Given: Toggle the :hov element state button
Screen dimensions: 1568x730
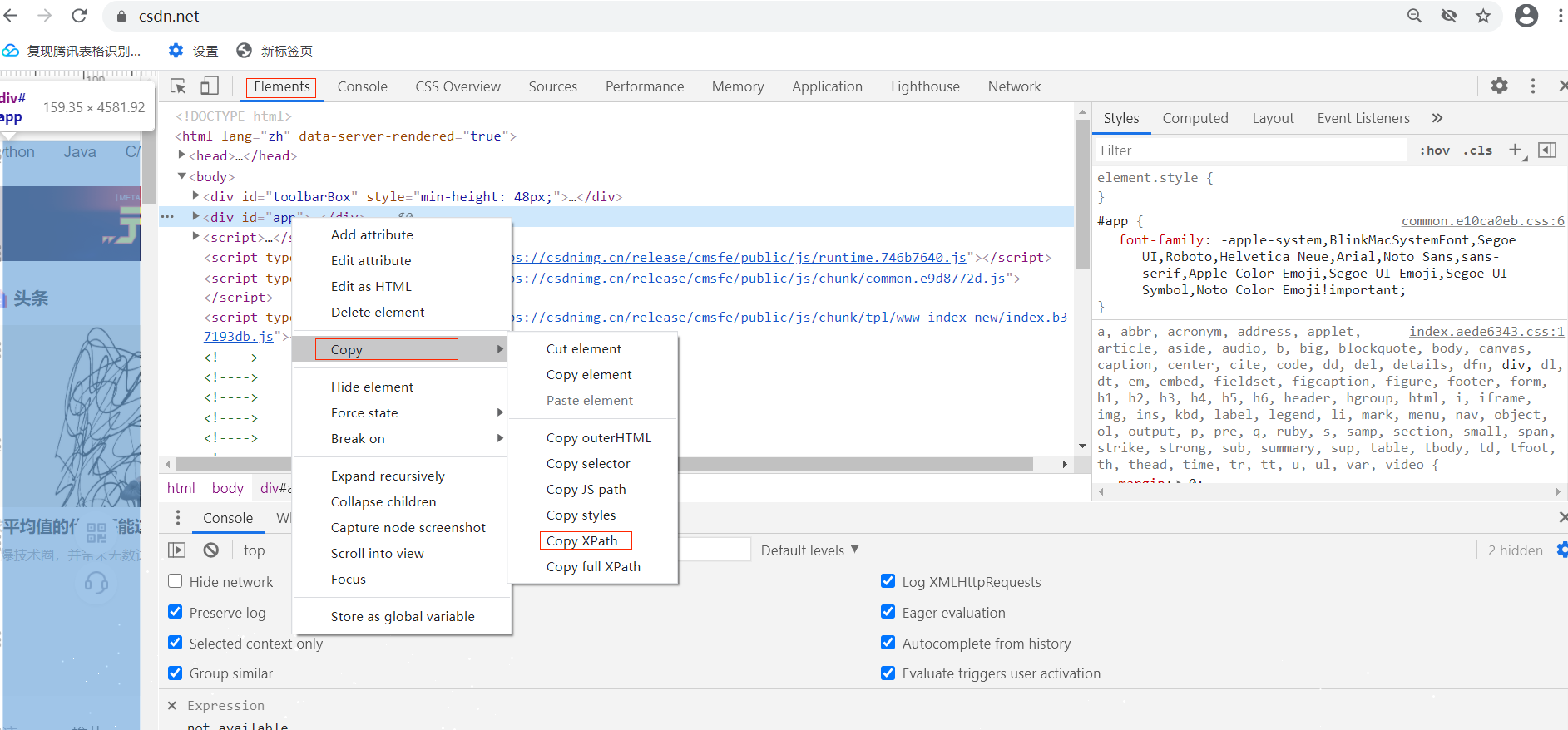Looking at the screenshot, I should click(1434, 150).
